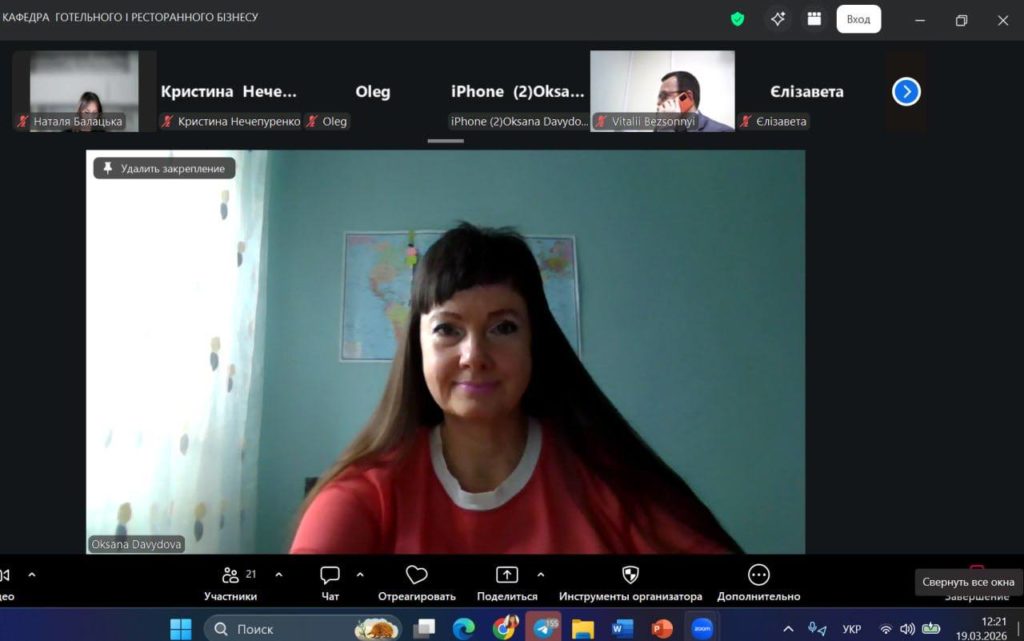Click the Отреагировать reactions heart icon
The height and width of the screenshot is (641, 1024).
point(416,575)
